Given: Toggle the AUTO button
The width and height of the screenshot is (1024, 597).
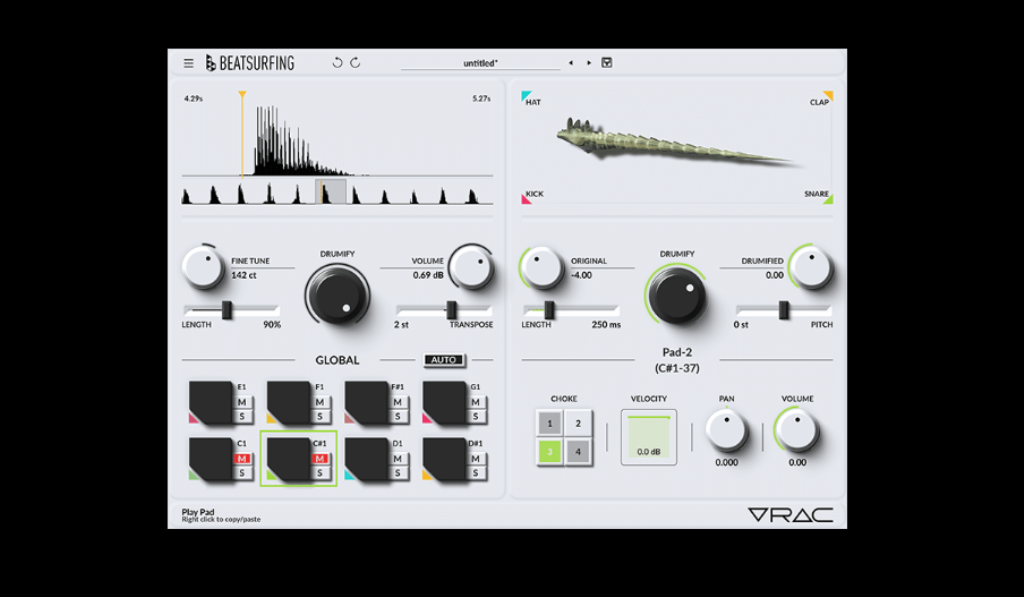Looking at the screenshot, I should [444, 360].
